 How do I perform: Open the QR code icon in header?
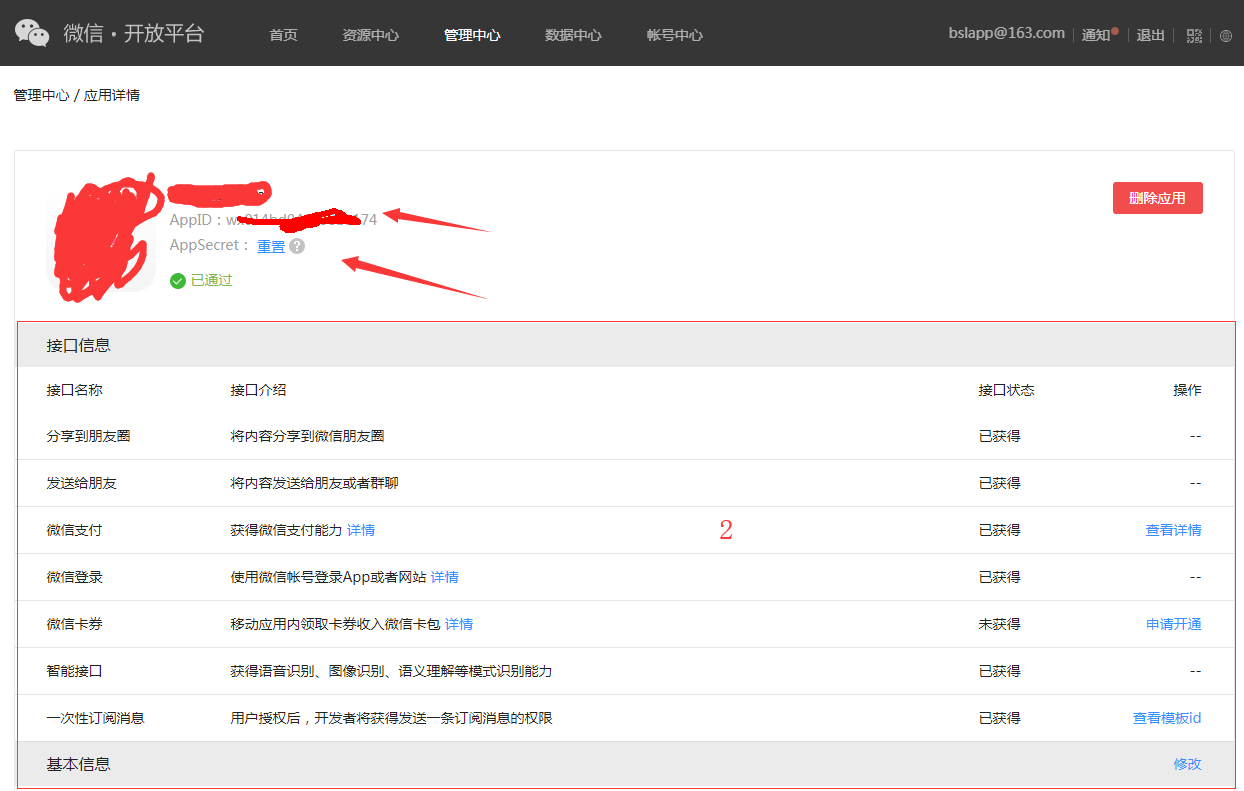tap(1194, 35)
